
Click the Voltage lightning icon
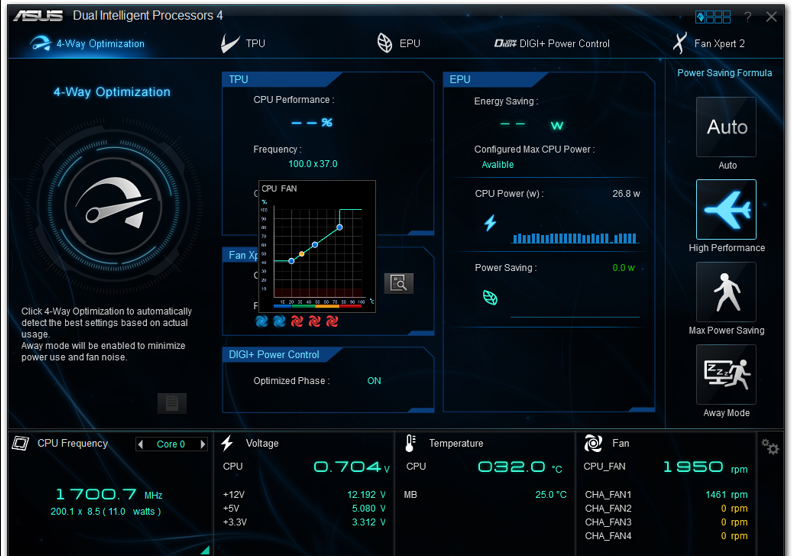coord(227,443)
